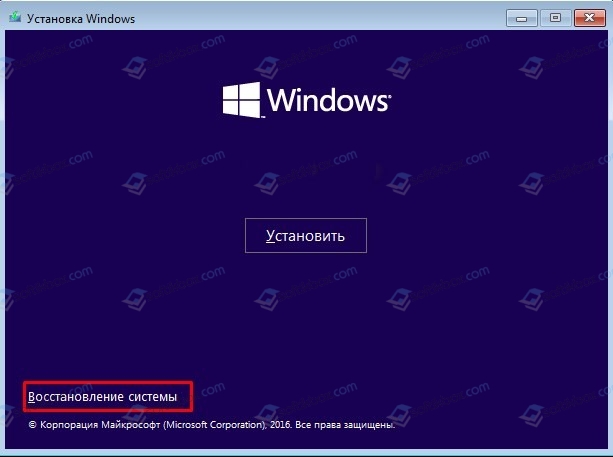Maximize the Установка Windows window
The width and height of the screenshot is (613, 457).
point(555,18)
